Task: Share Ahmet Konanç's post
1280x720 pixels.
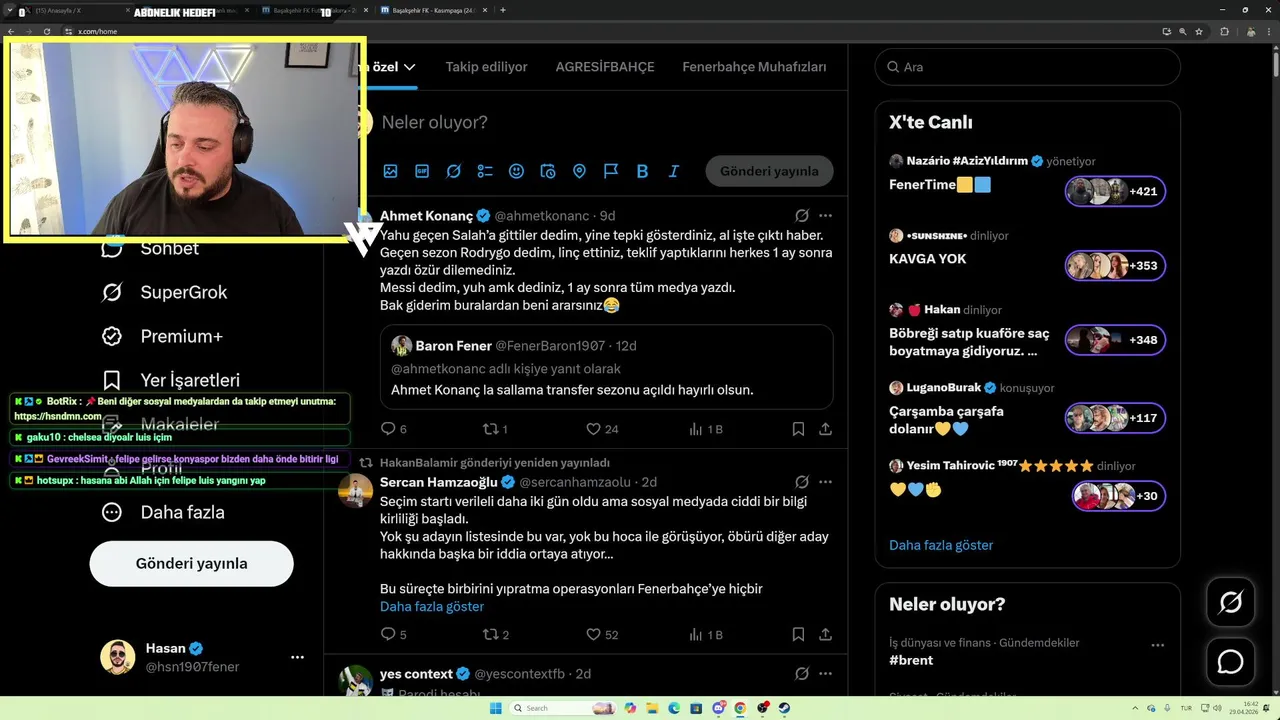Action: pos(826,429)
